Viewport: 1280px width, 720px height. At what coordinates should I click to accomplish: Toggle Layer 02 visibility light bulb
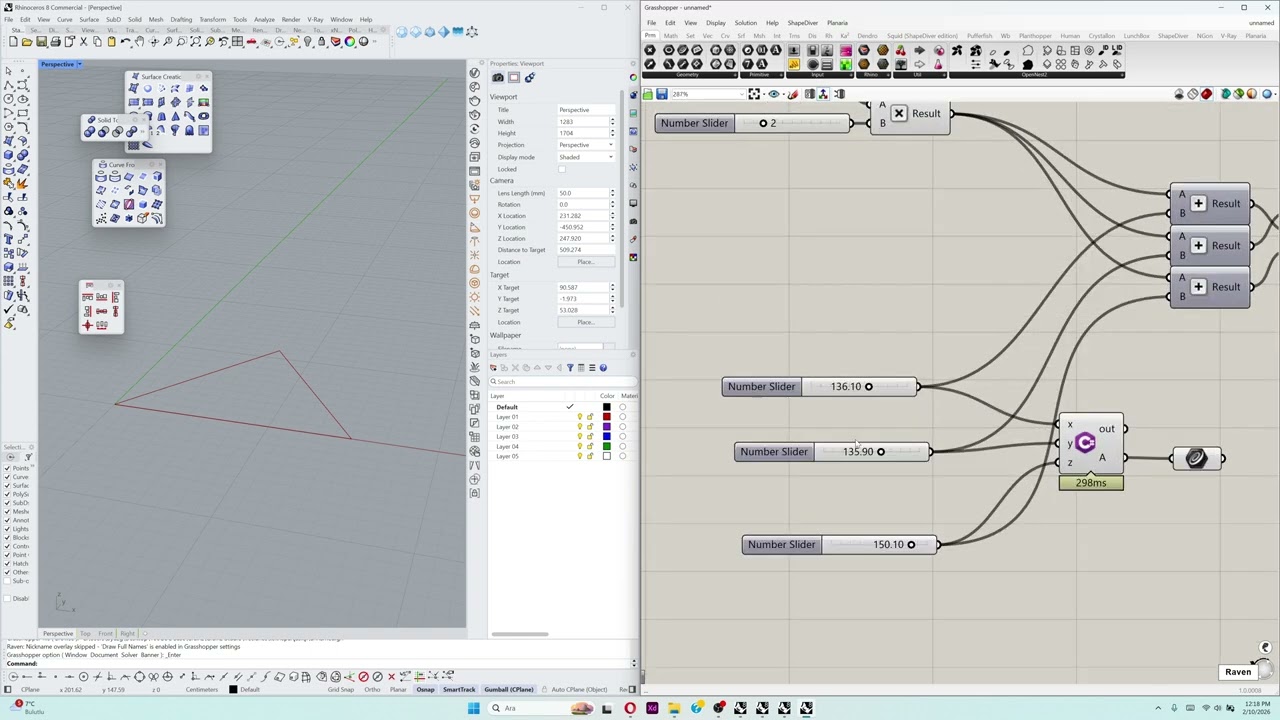pos(580,427)
